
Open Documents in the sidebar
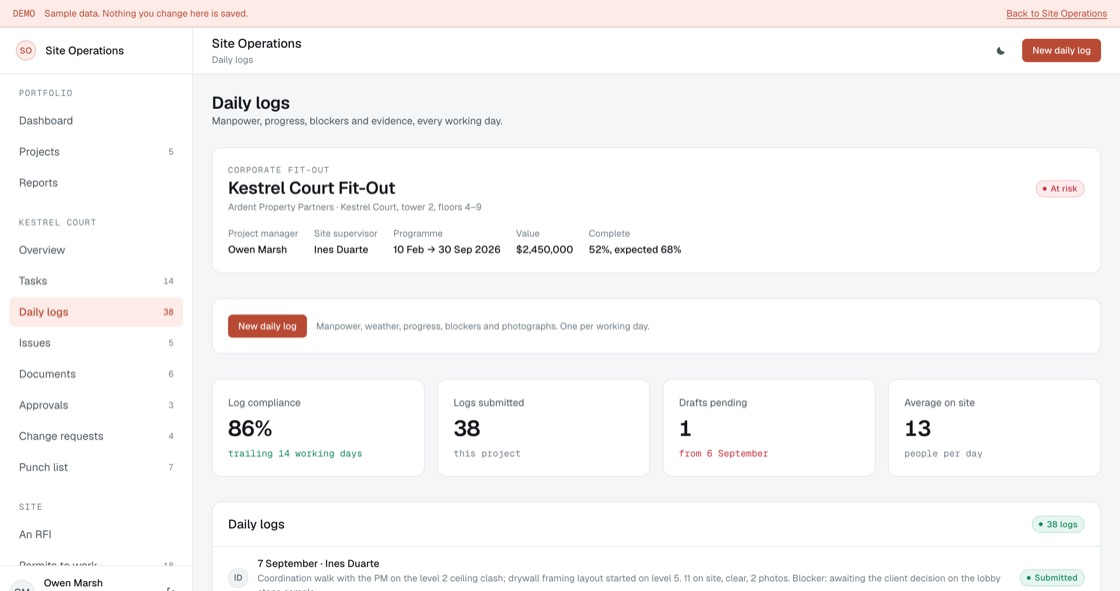[x=96, y=374]
